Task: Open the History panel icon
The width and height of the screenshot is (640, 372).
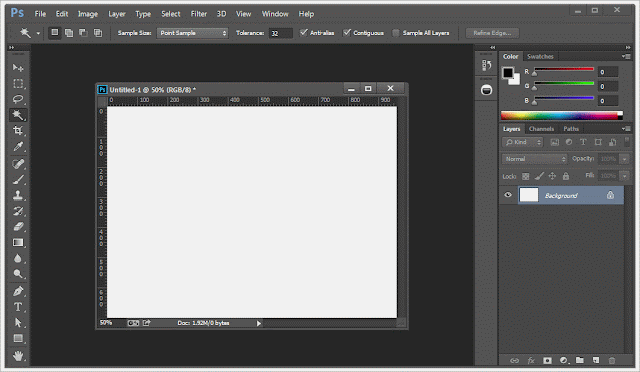Action: 486,65
